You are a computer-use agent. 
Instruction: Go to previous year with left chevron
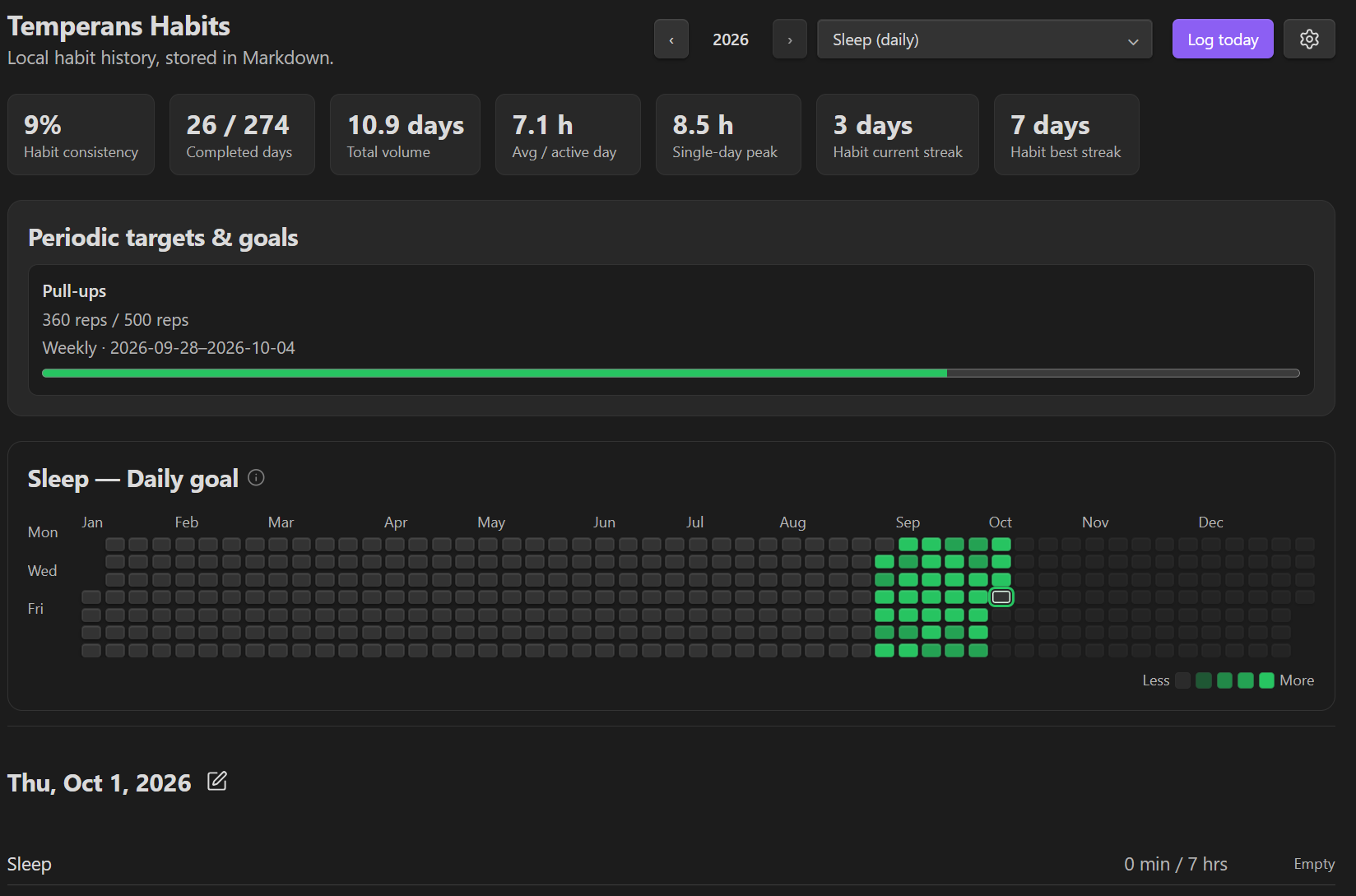tap(671, 39)
